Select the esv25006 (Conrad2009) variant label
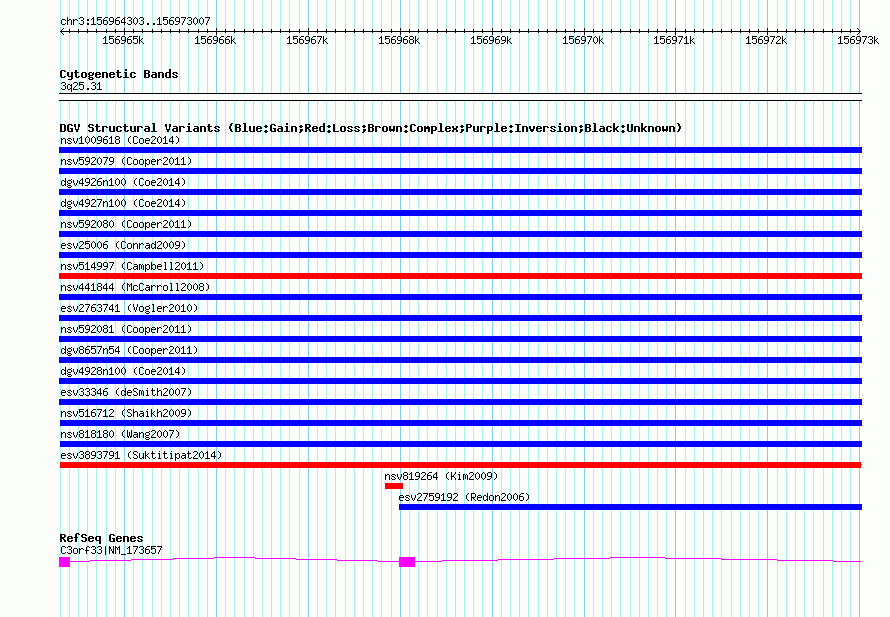890x617 pixels. point(123,245)
